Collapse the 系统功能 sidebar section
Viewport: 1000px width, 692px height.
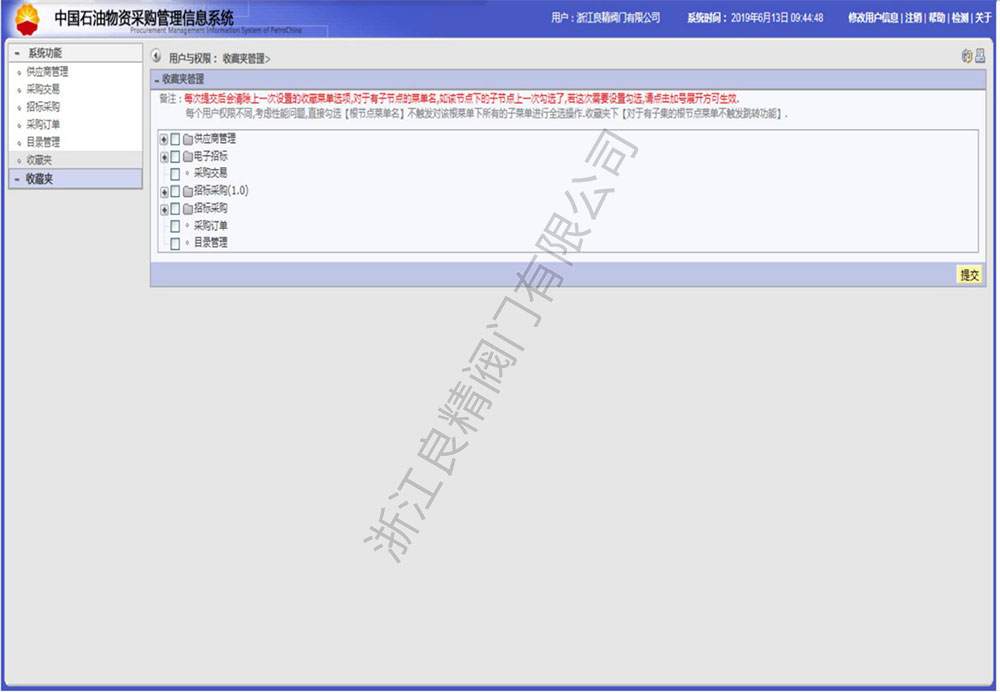click(x=17, y=52)
